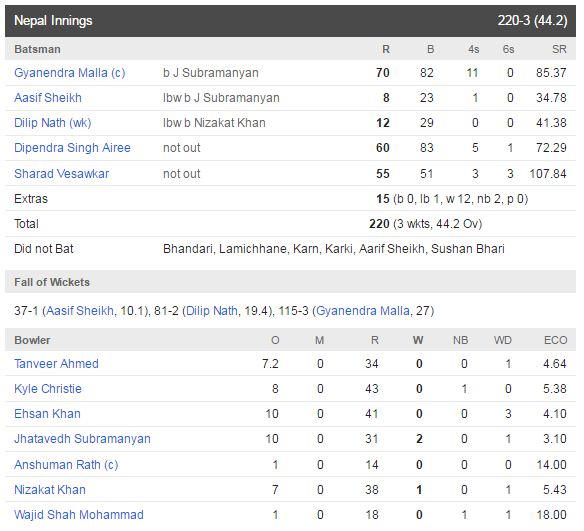This screenshot has width=584, height=531.
Task: Open Nizakat Khan bowler profile
Action: [x=50, y=490]
